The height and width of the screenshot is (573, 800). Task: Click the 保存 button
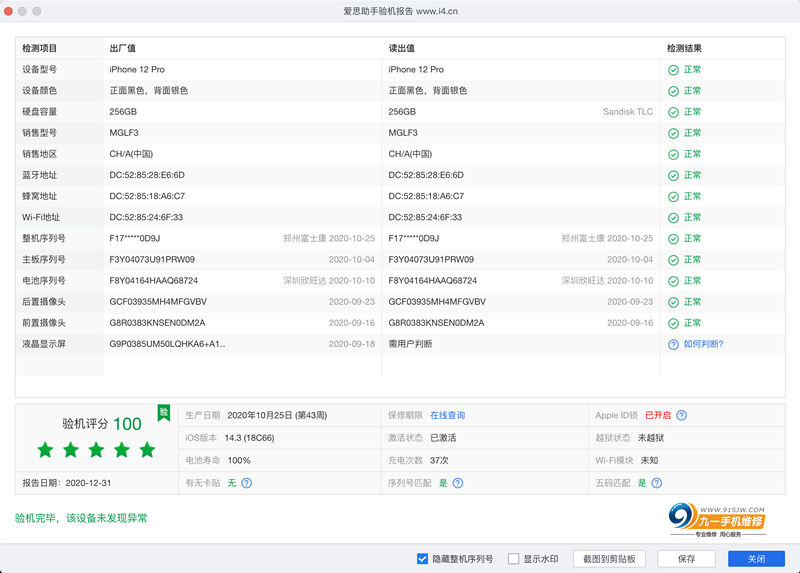(x=686, y=559)
